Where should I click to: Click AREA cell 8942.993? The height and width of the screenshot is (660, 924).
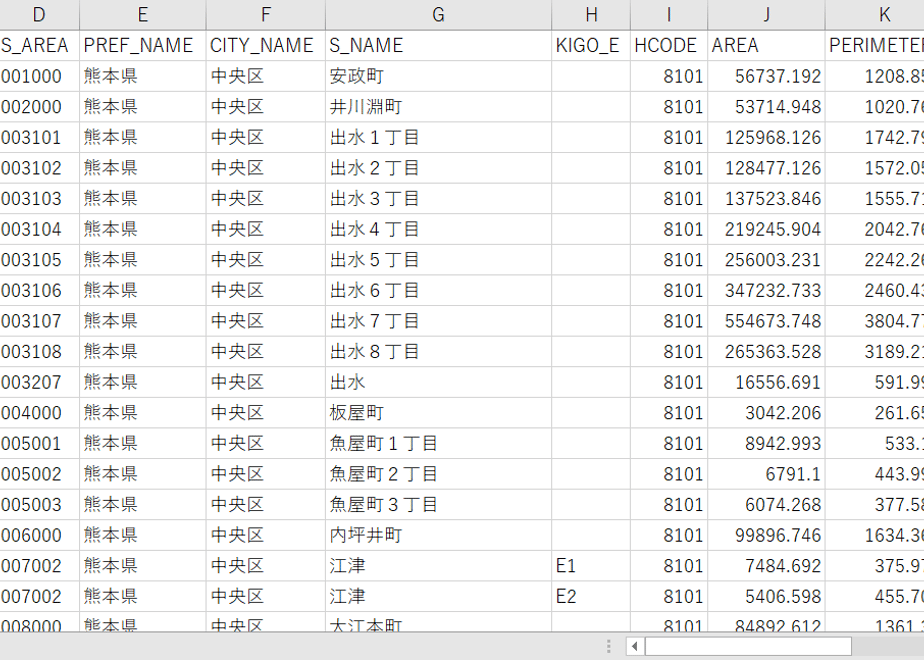(x=766, y=444)
